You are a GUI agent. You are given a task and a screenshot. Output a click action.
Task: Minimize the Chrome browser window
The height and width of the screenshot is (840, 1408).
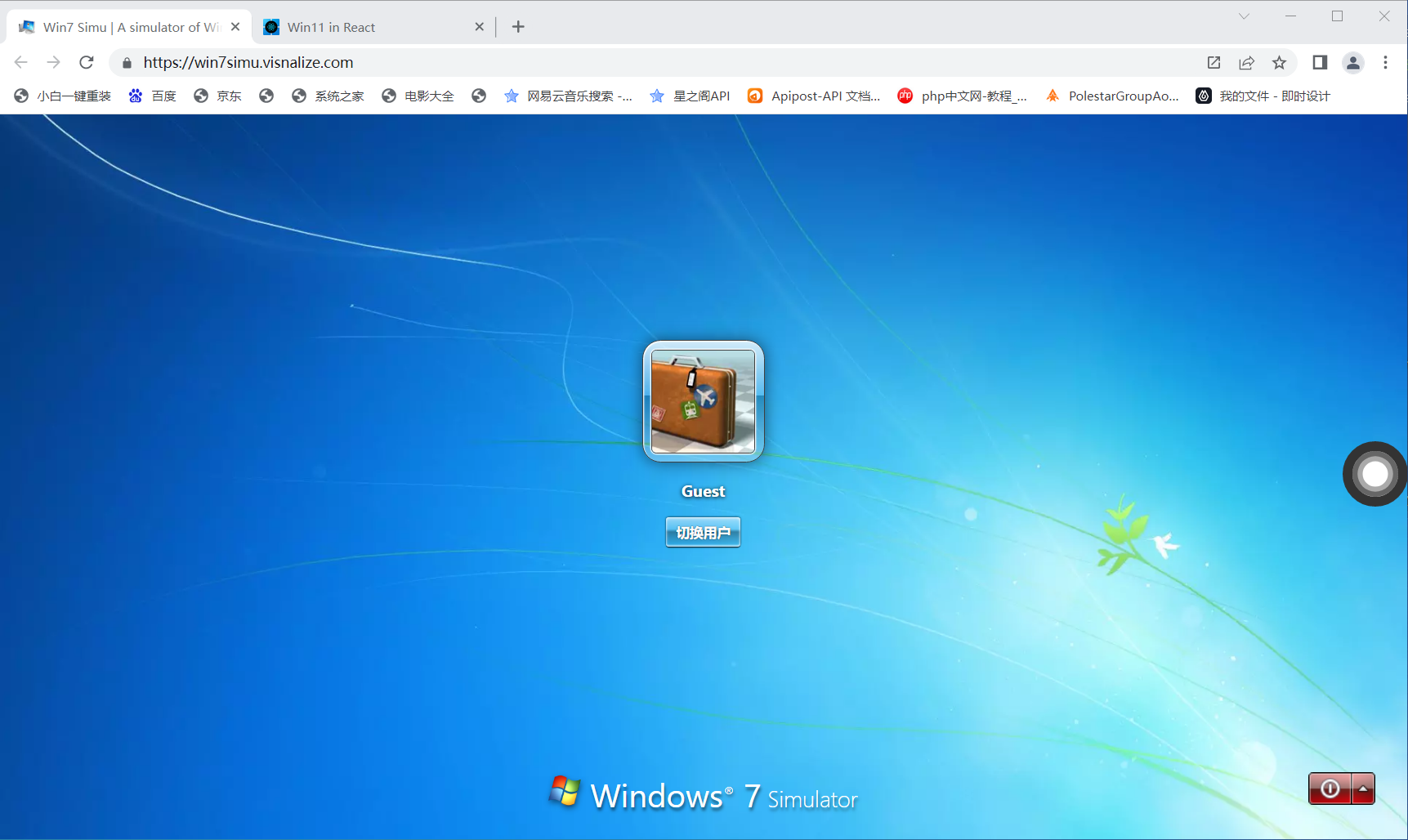pyautogui.click(x=1290, y=16)
